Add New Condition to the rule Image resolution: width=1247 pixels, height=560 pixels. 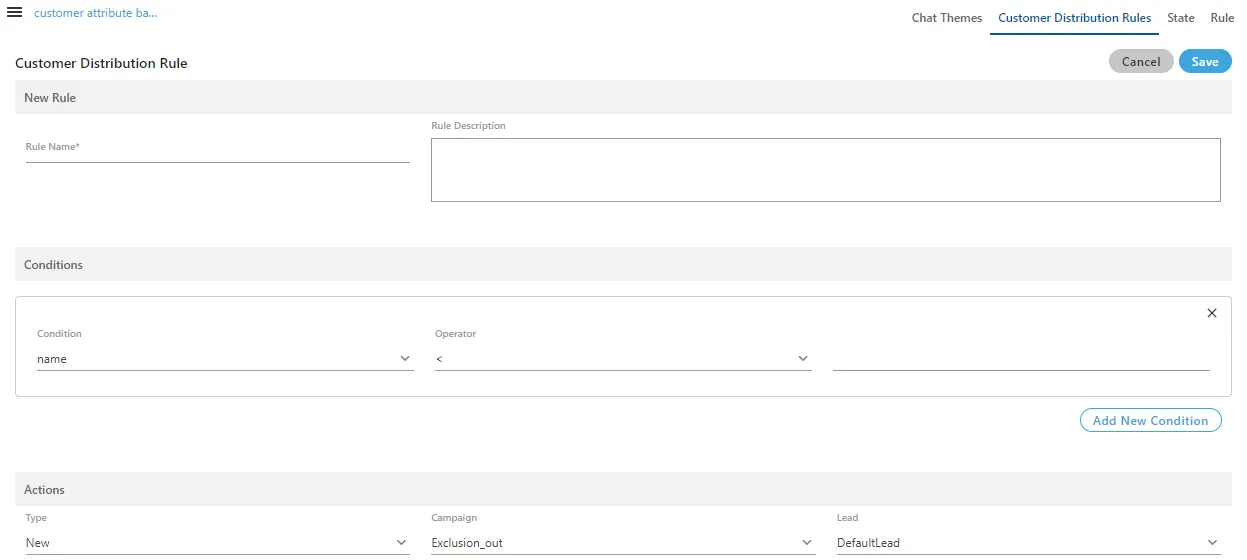[1151, 420]
